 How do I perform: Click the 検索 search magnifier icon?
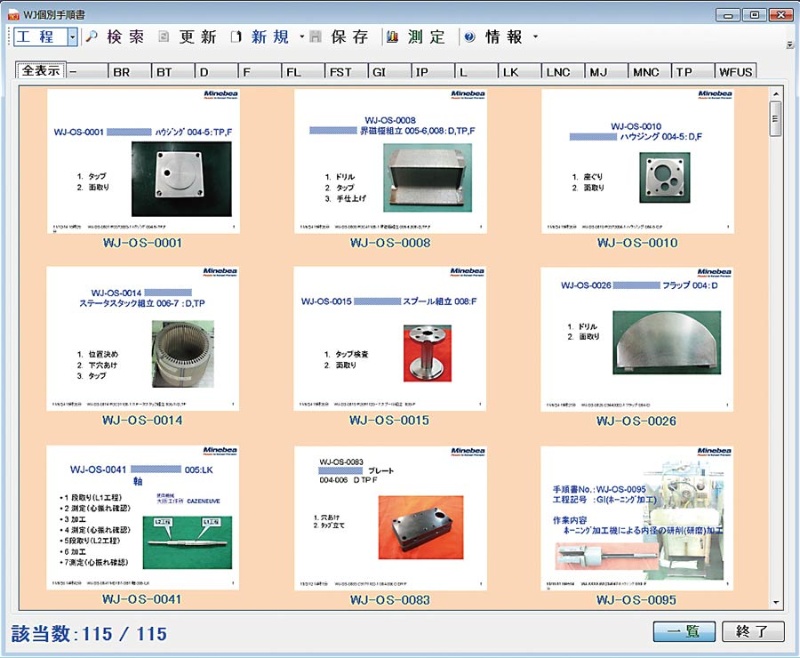pyautogui.click(x=91, y=37)
